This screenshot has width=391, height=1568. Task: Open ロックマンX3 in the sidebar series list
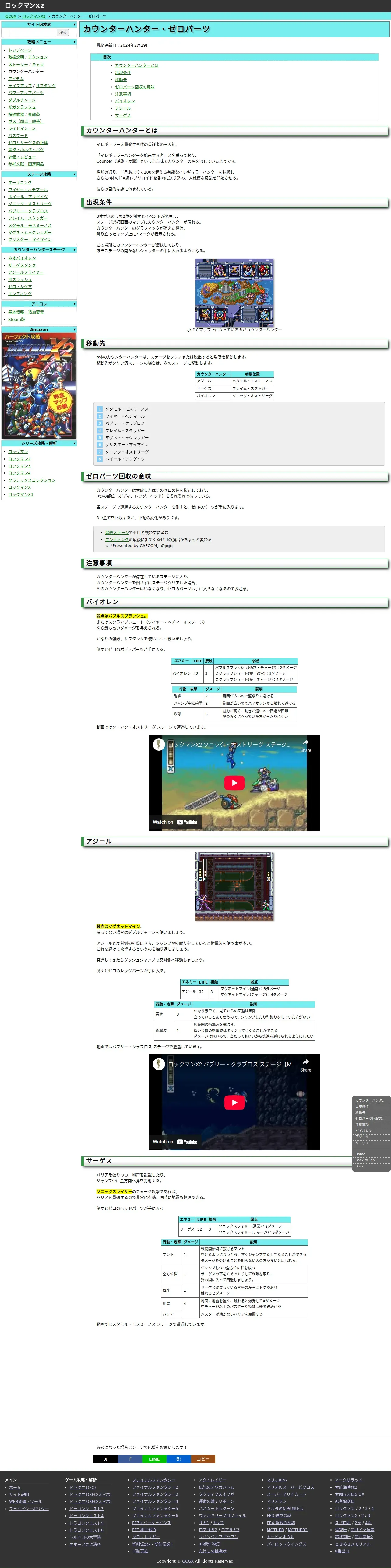21,494
